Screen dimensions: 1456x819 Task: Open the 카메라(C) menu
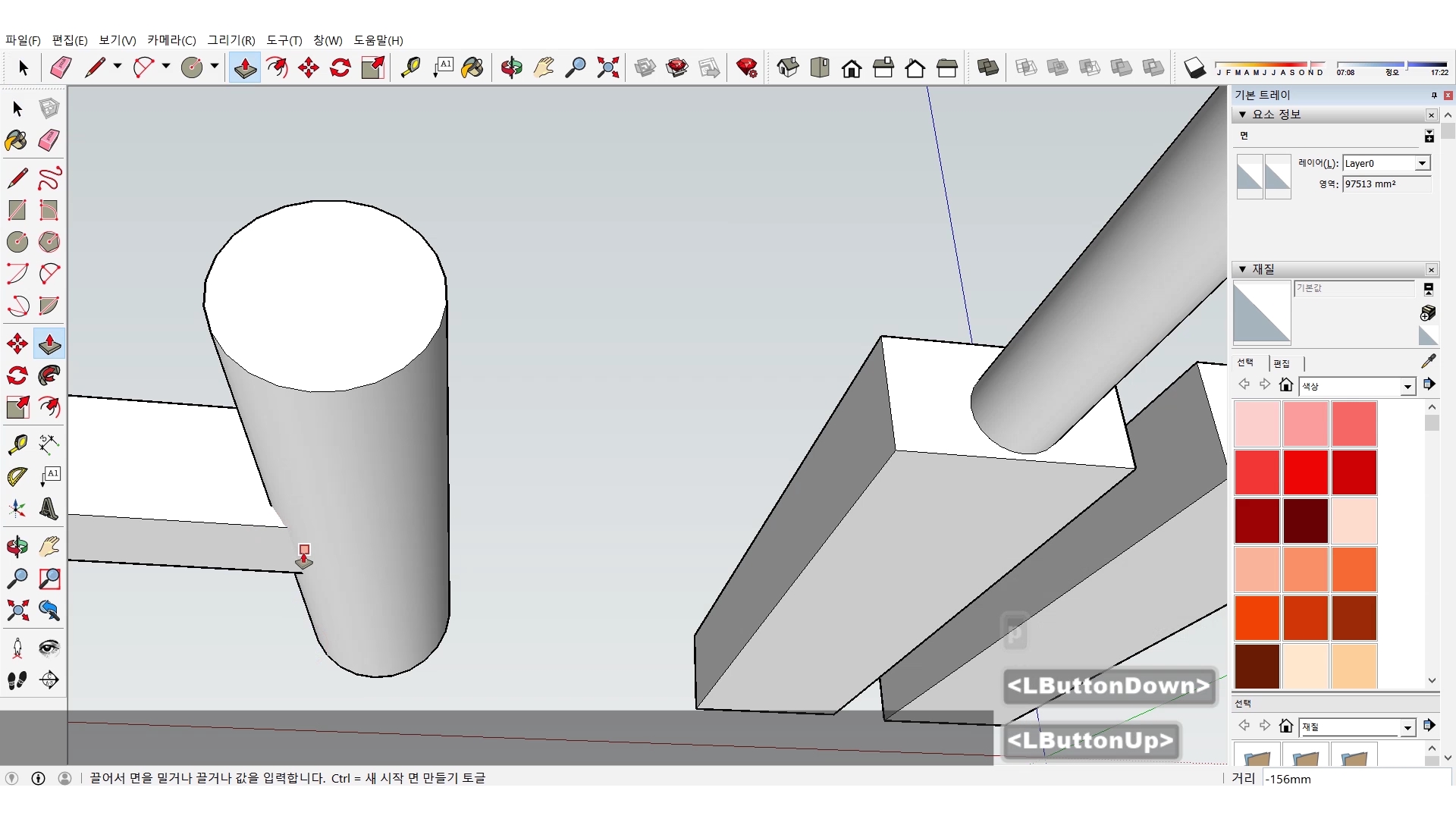click(171, 40)
